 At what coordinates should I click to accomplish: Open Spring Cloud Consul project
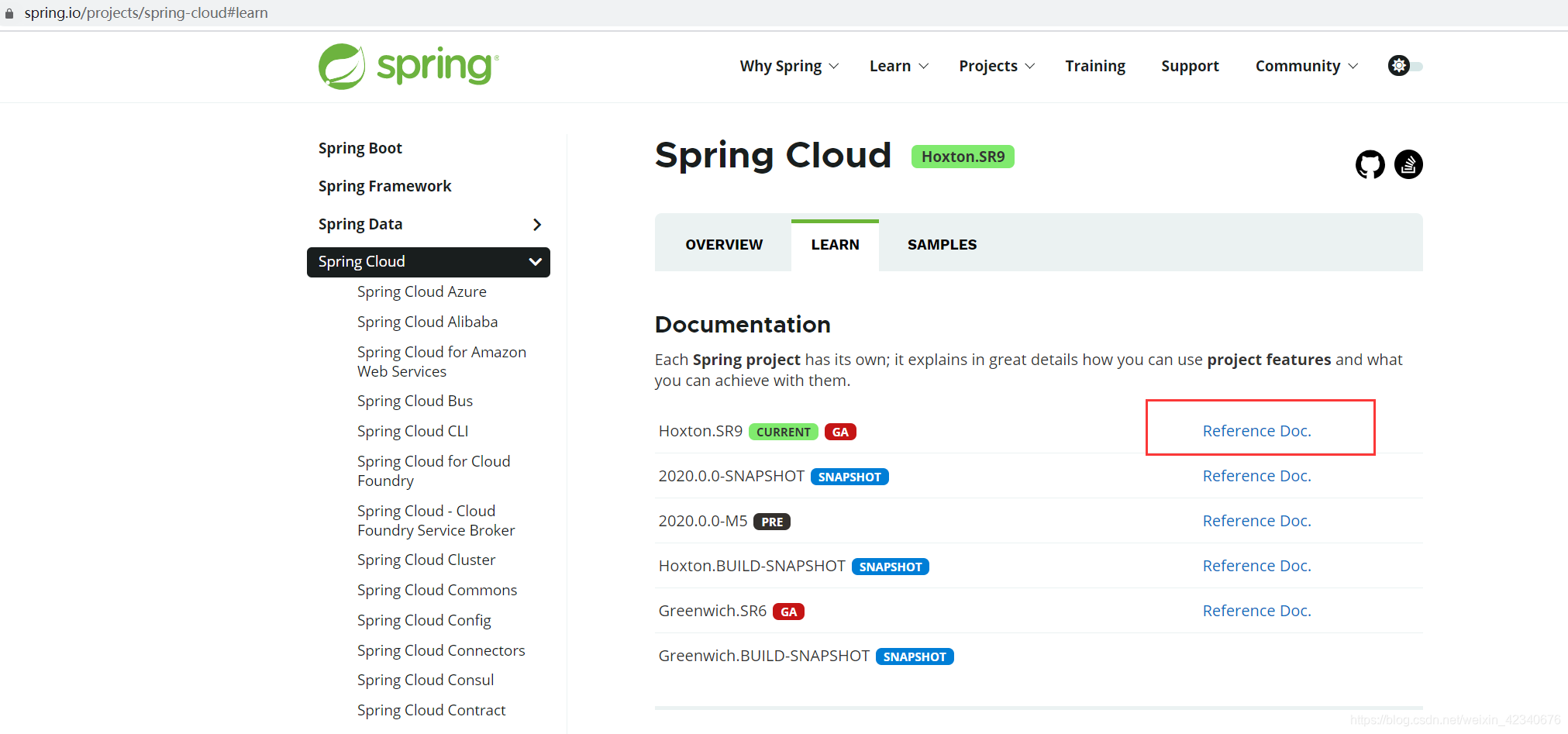point(426,681)
